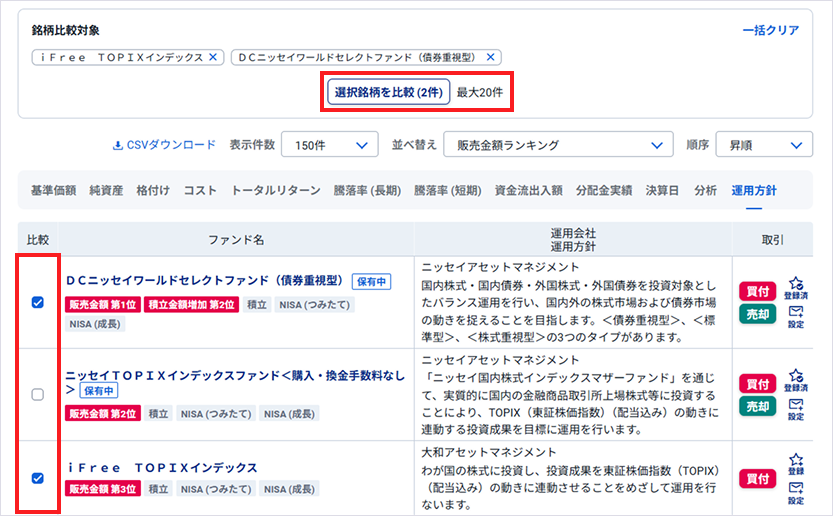The height and width of the screenshot is (516, 833).
Task: Switch to the コスト tab
Action: [x=200, y=190]
